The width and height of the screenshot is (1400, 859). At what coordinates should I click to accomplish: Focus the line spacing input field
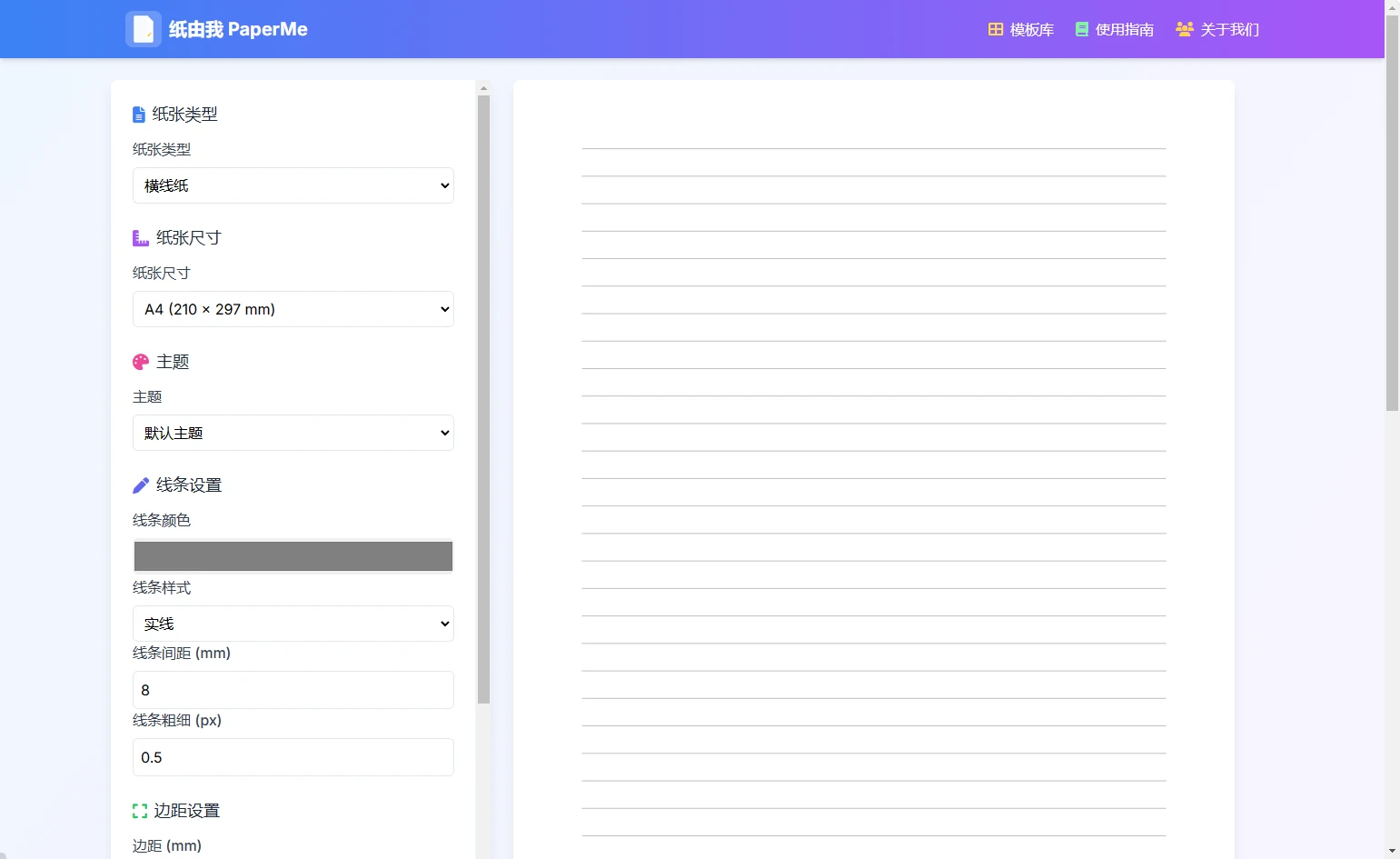click(293, 690)
